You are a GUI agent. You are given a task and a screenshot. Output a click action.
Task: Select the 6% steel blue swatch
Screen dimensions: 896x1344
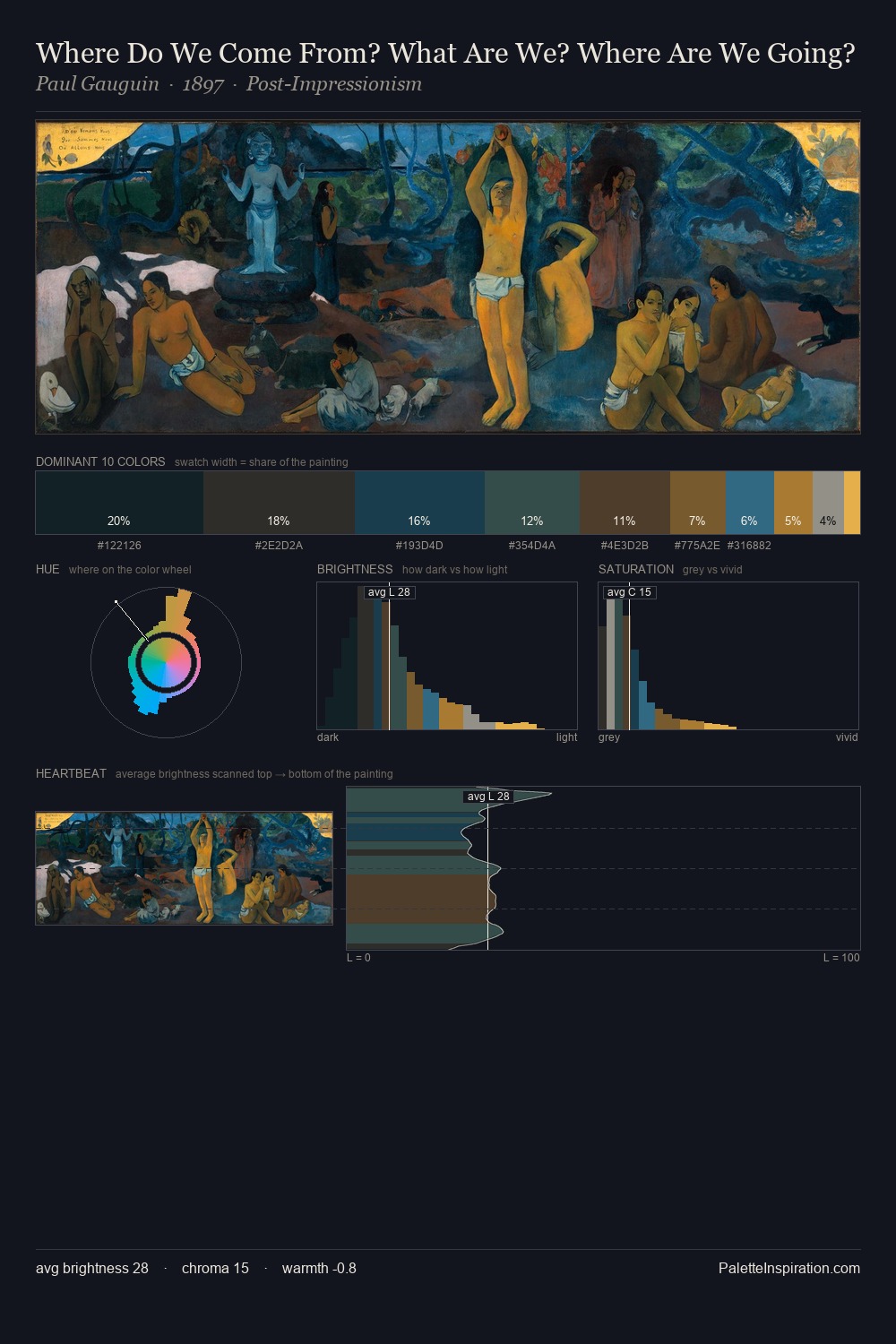pos(750,503)
